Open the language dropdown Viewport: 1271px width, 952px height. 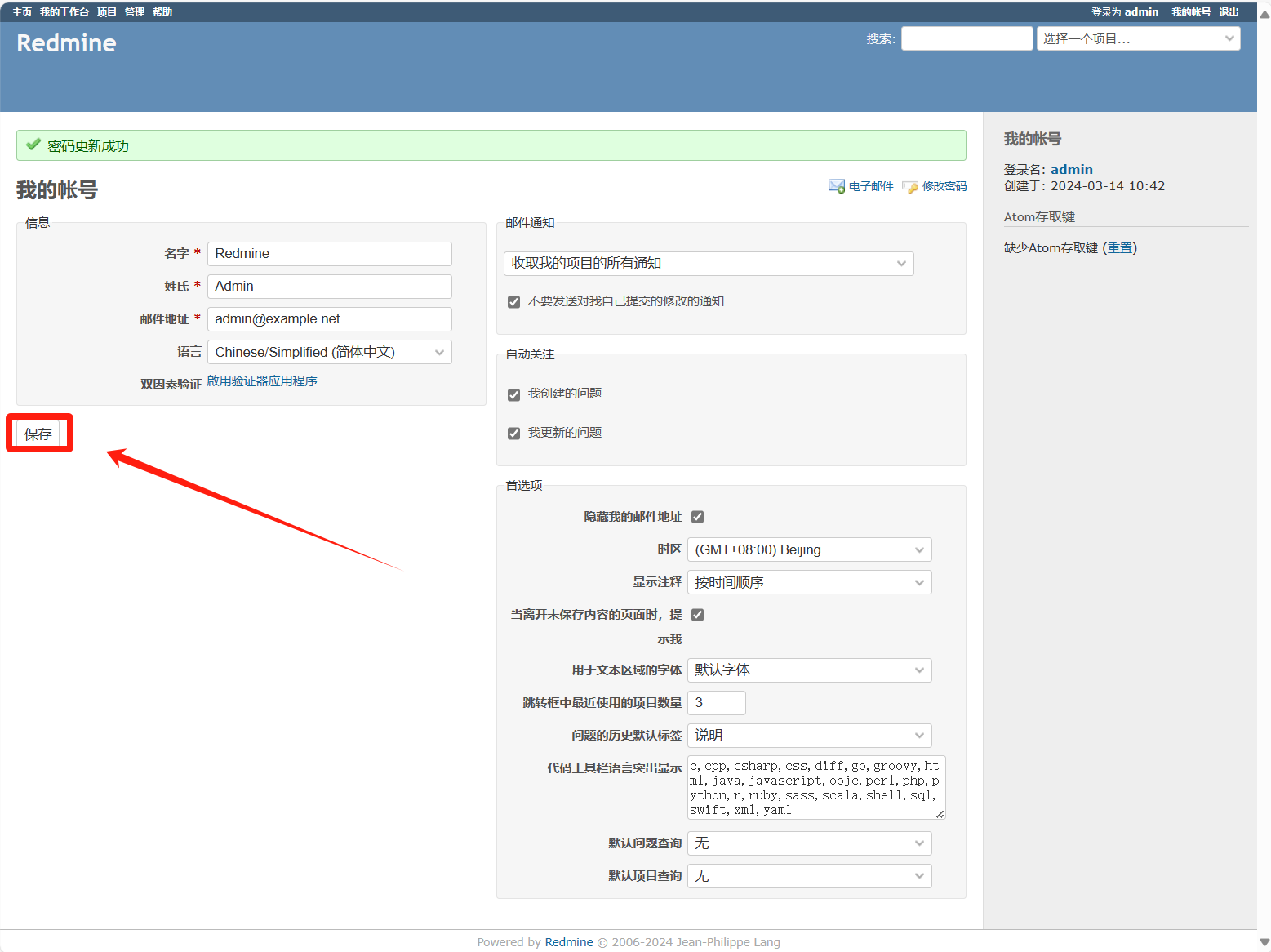(x=329, y=352)
